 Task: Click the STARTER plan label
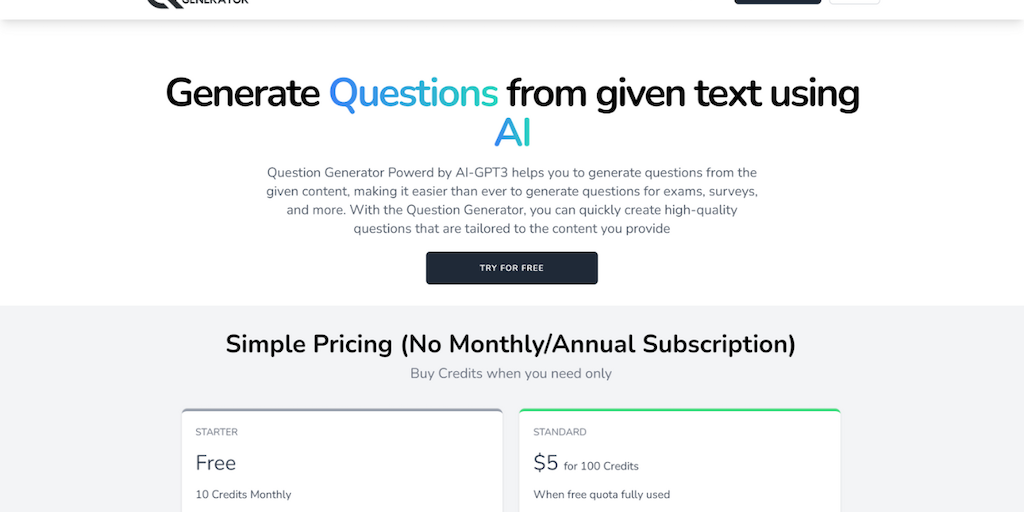pos(216,432)
